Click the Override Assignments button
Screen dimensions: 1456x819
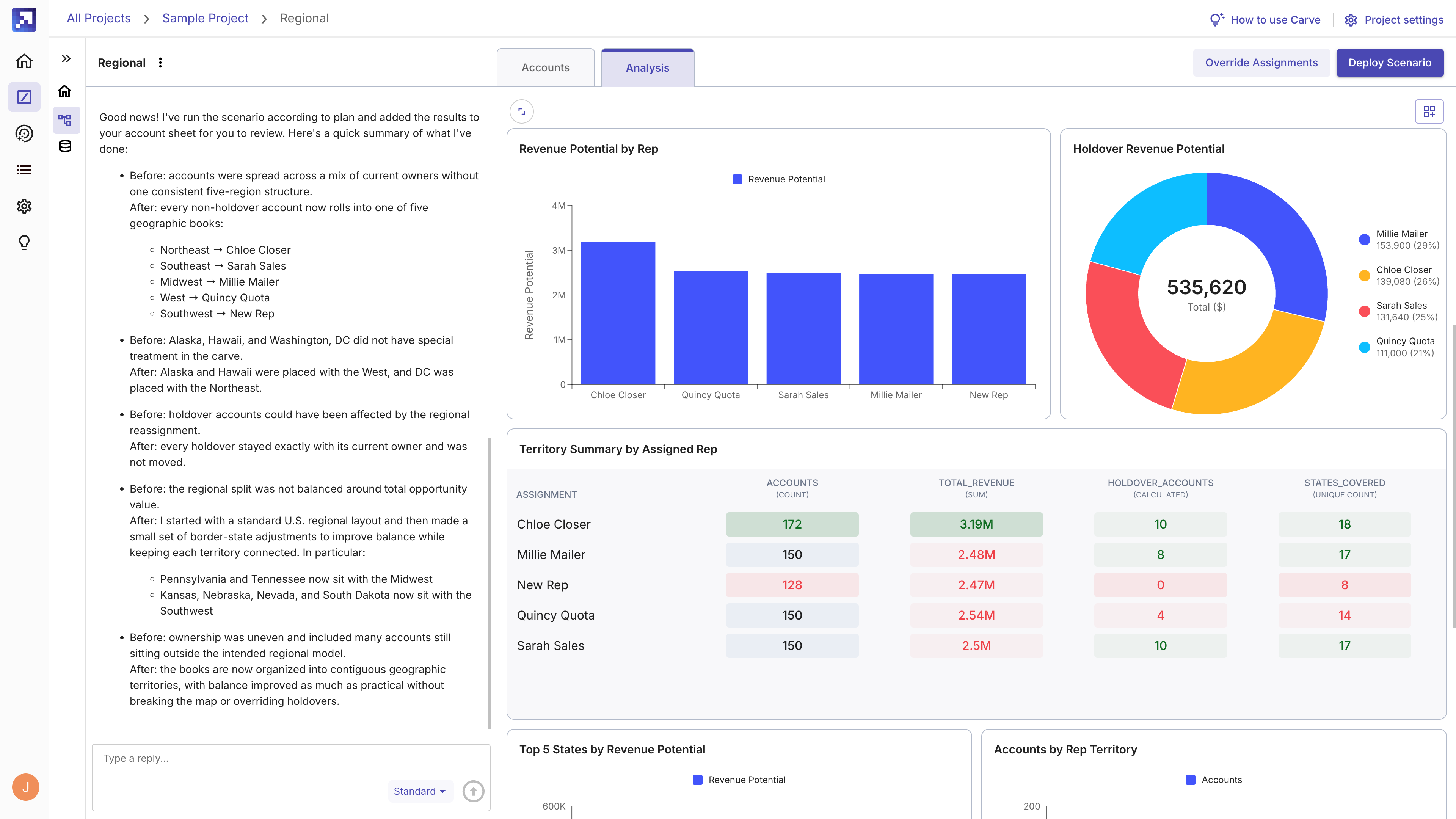pos(1261,63)
